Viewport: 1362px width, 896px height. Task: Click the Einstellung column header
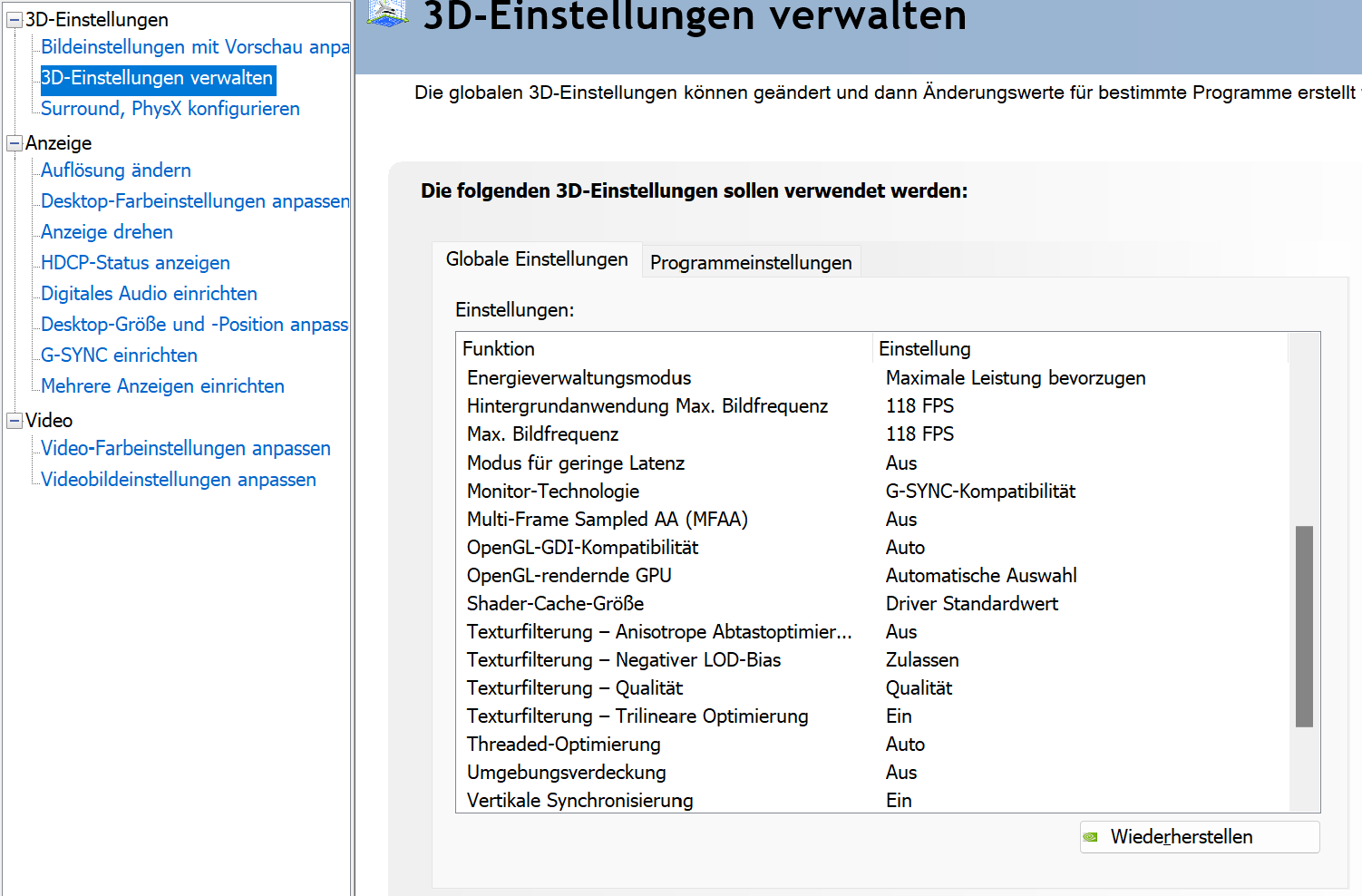click(1080, 349)
